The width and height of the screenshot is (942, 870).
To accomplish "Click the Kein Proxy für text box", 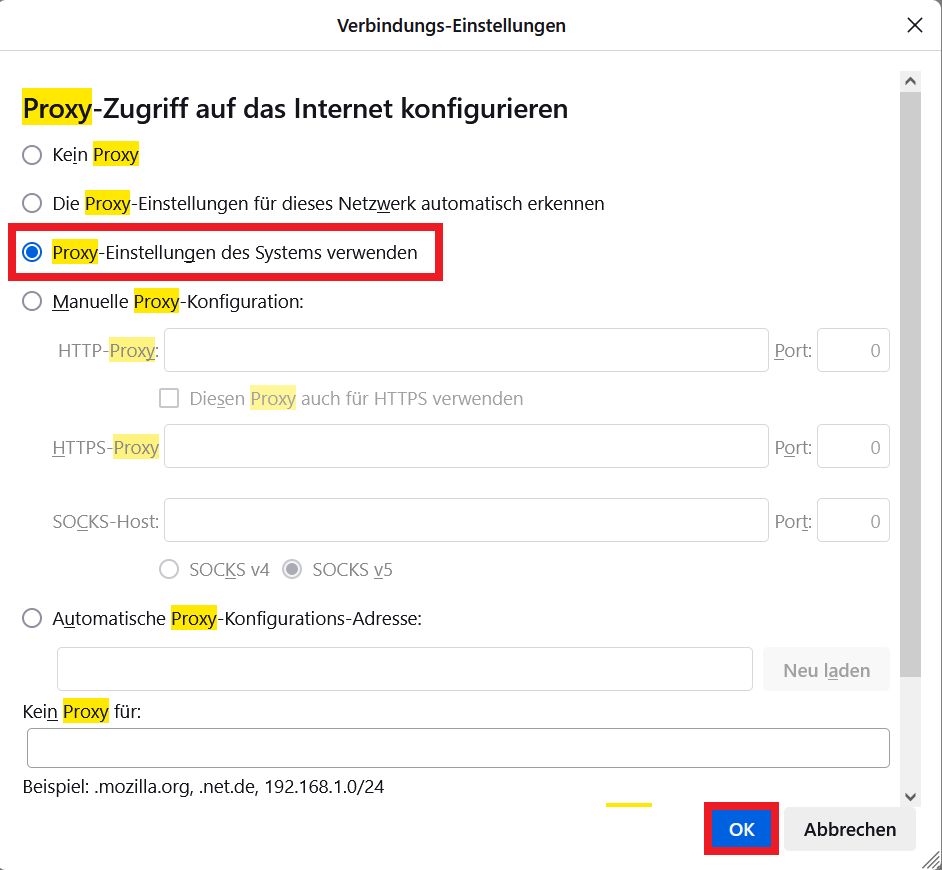I will click(458, 747).
